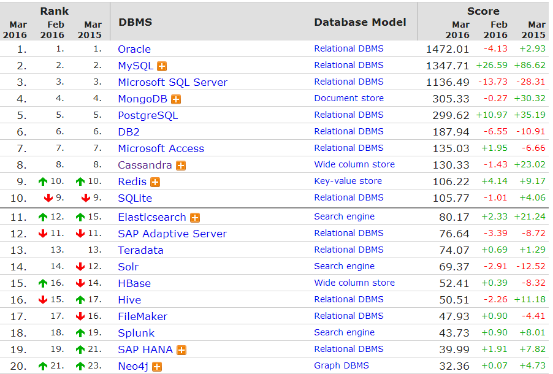This screenshot has width=553, height=374.
Task: Open the SQLite link
Action: pos(135,198)
